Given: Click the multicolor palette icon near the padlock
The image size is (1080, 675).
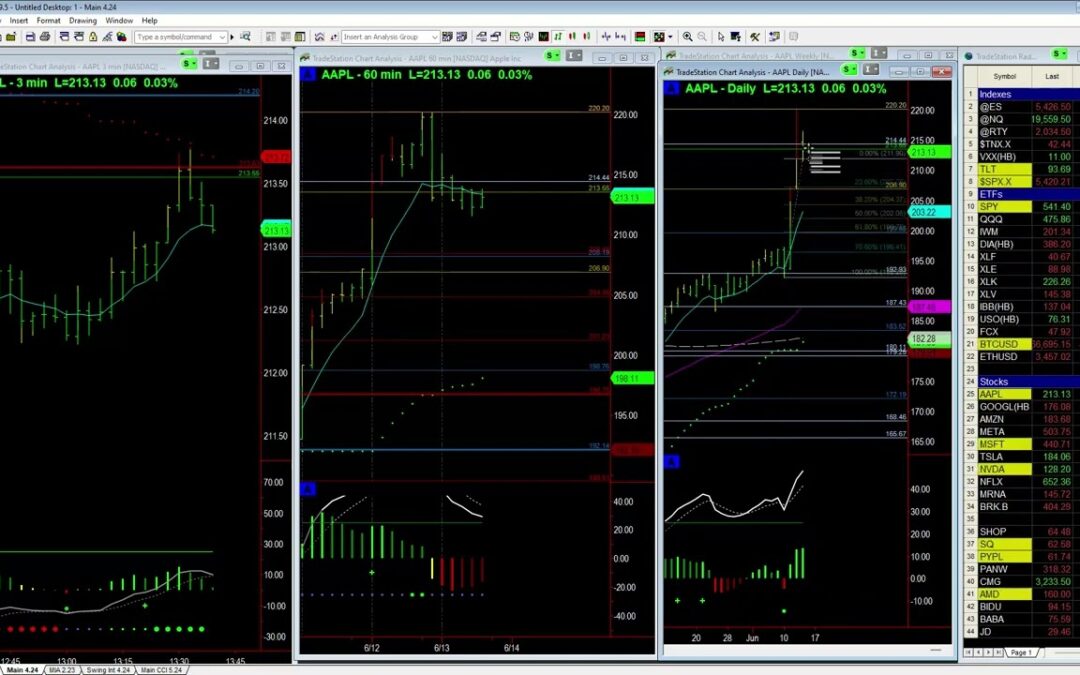Looking at the screenshot, I should coord(121,37).
